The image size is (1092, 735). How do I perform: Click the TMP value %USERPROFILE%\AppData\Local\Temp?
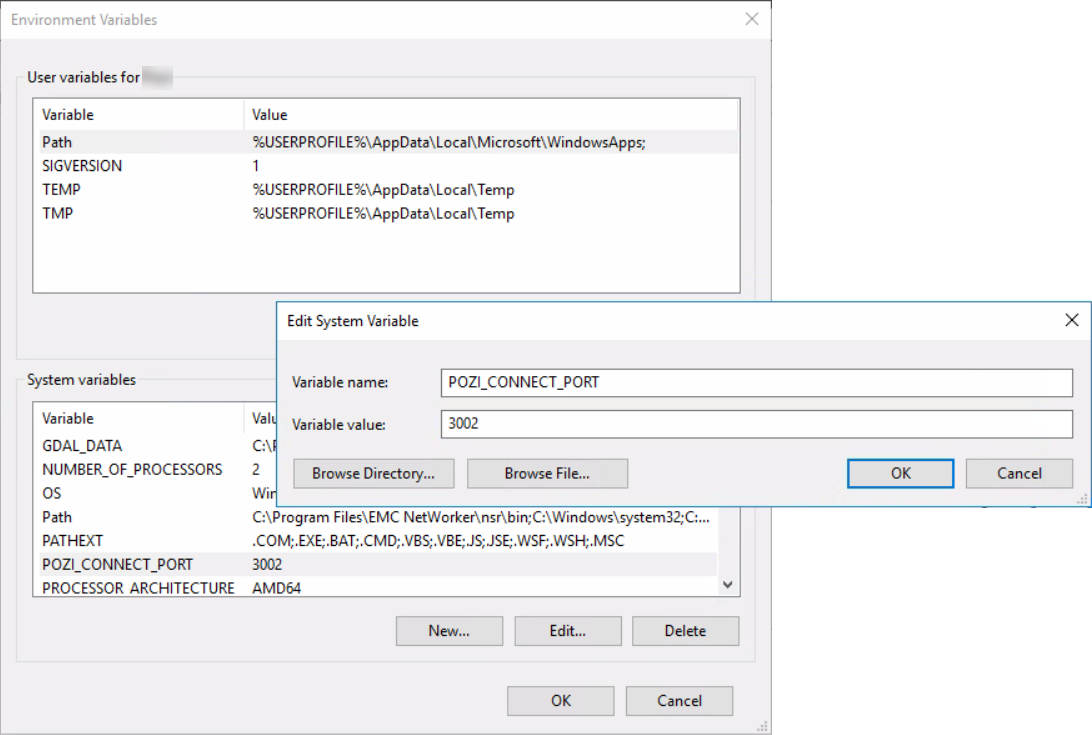point(383,213)
